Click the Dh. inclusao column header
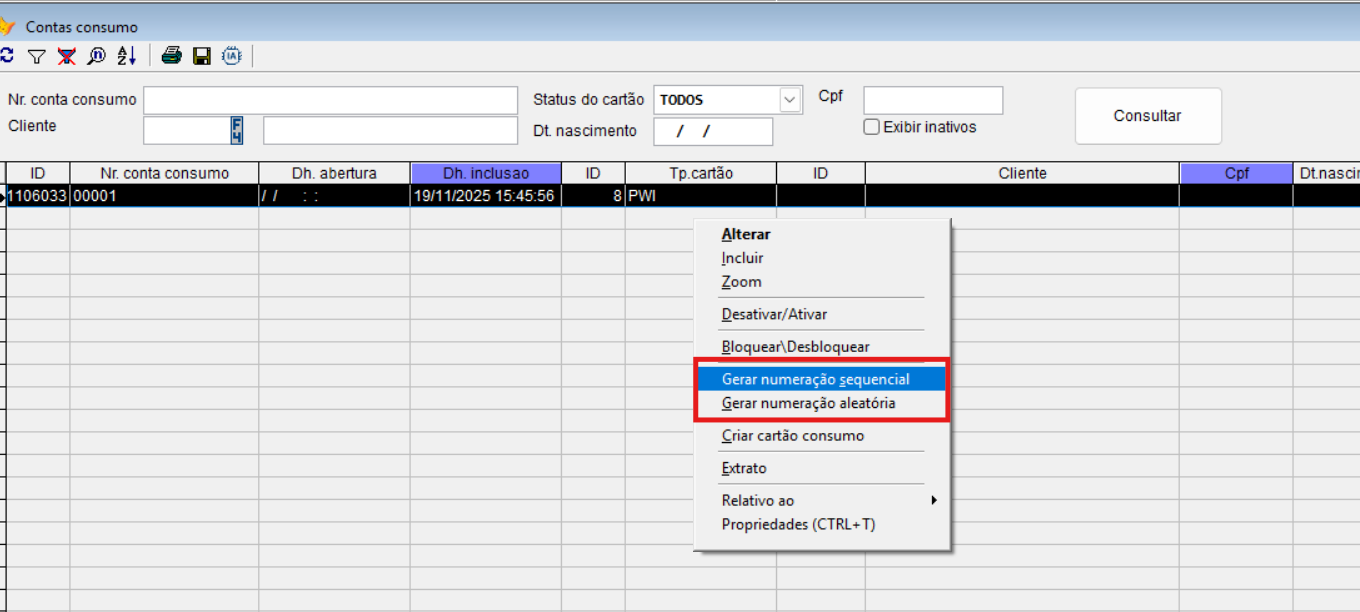 click(485, 173)
